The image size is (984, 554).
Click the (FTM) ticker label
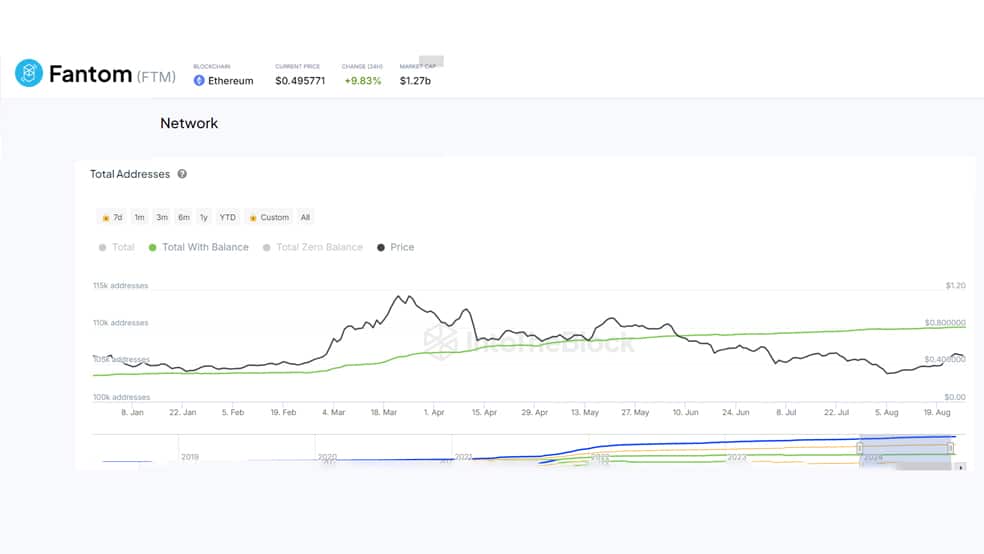tap(156, 77)
